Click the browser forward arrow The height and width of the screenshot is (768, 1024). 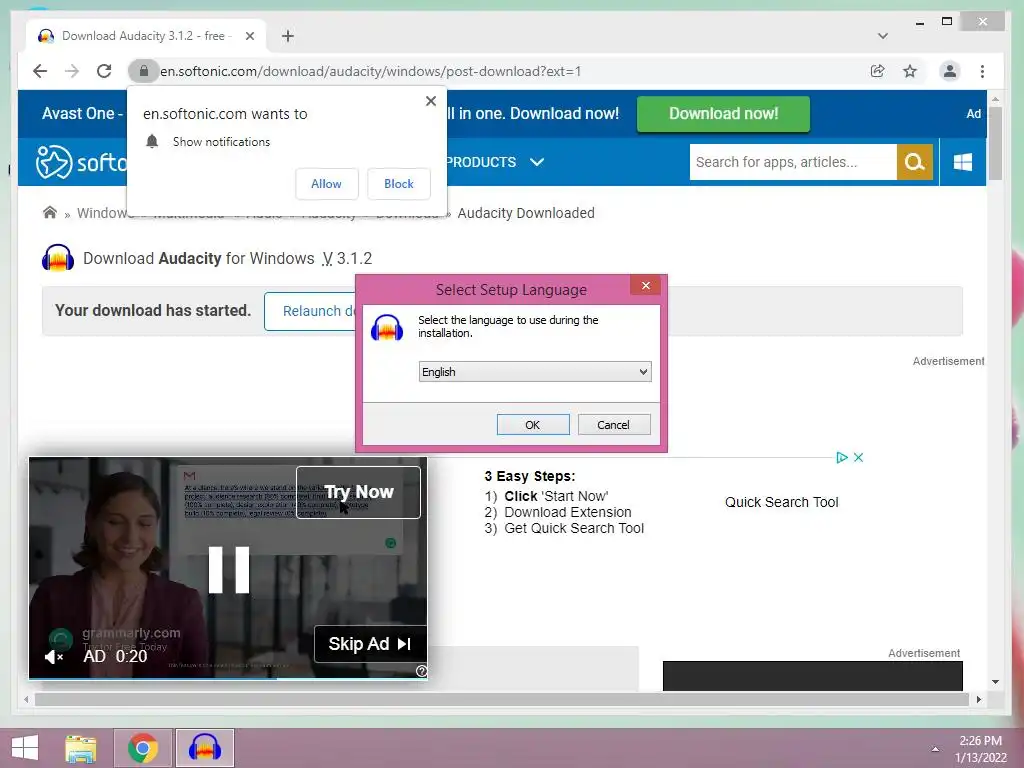[72, 71]
